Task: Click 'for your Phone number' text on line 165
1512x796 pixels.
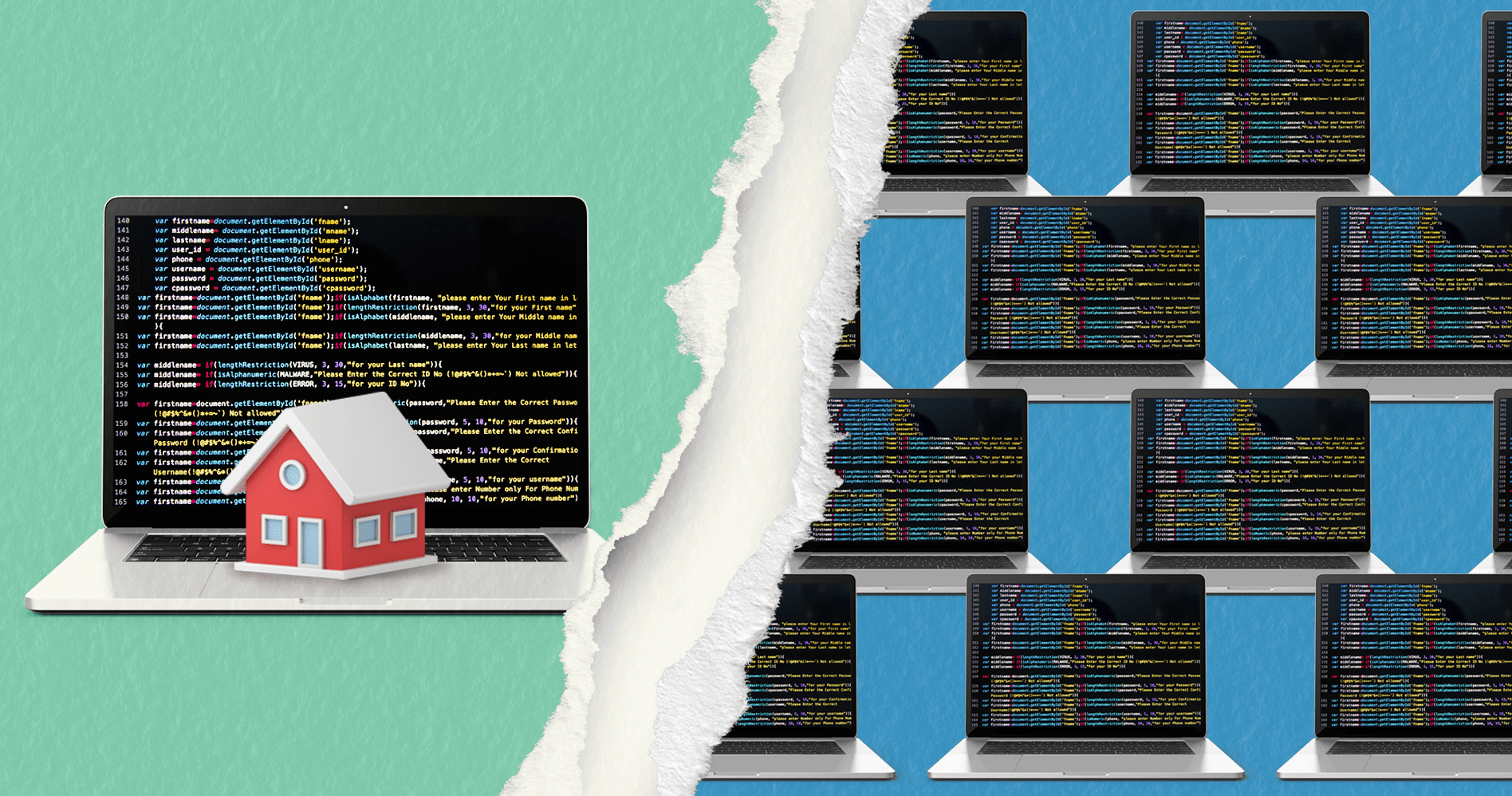Action: coord(527,498)
